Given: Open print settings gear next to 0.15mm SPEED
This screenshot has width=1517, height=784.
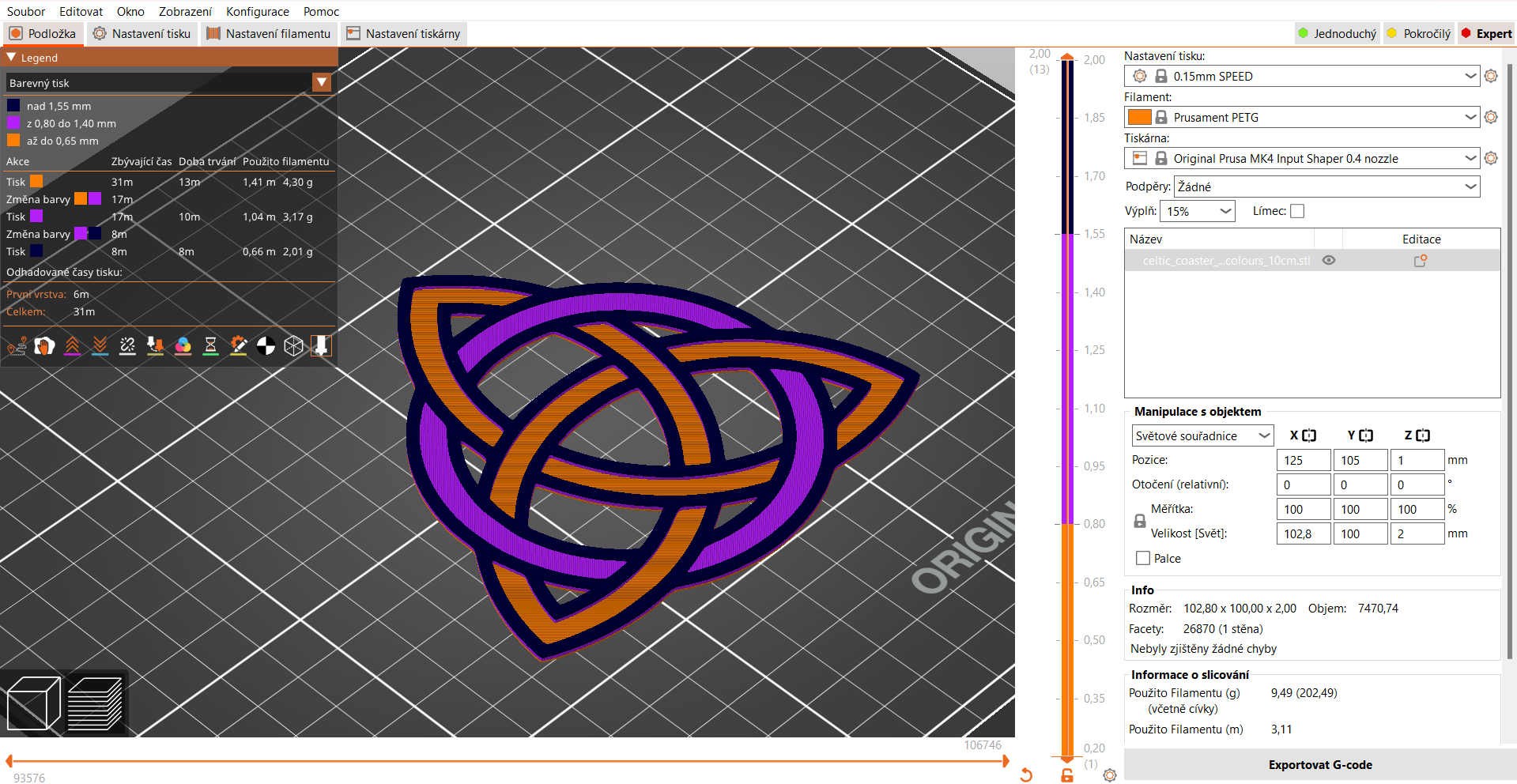Looking at the screenshot, I should point(1491,76).
